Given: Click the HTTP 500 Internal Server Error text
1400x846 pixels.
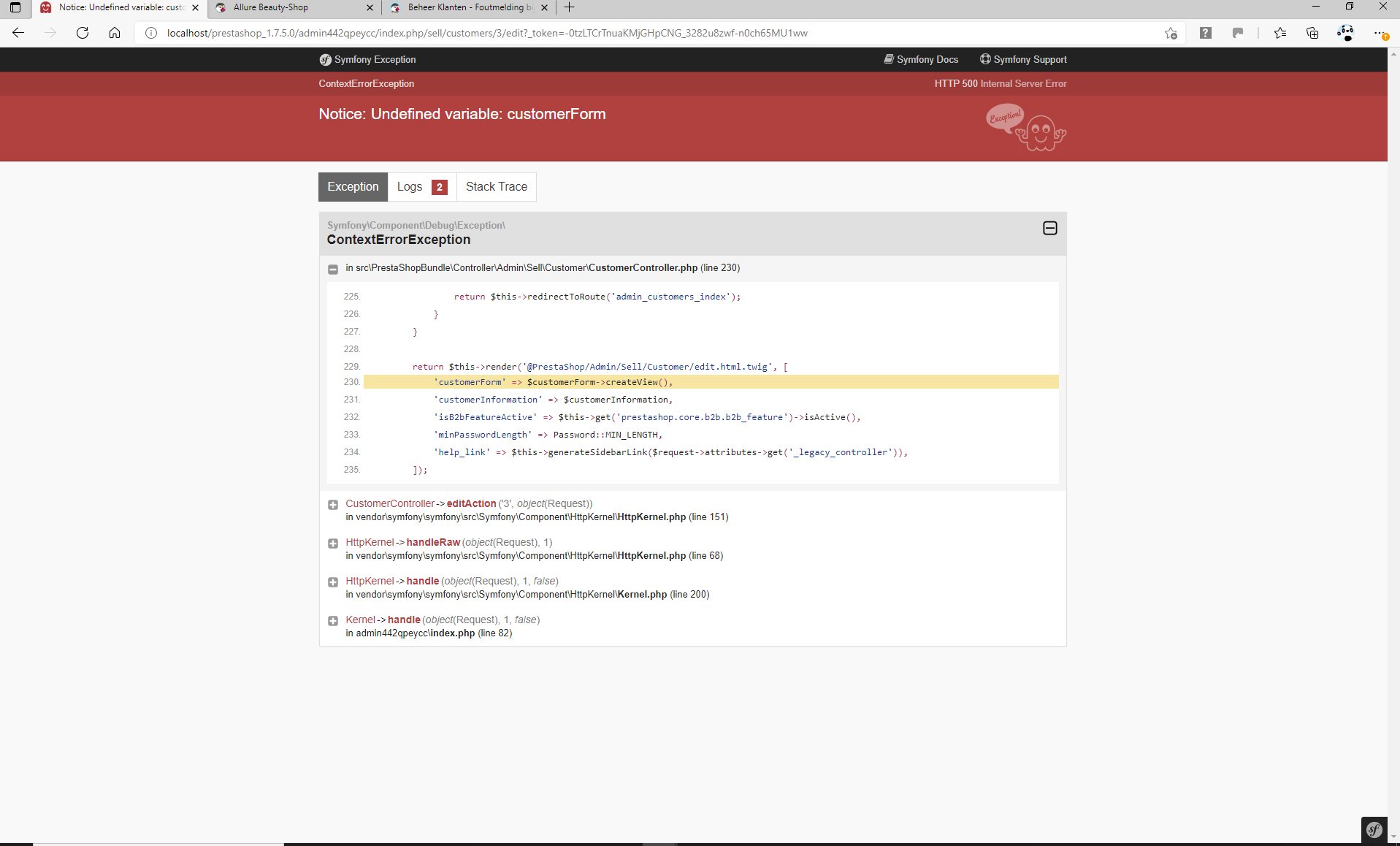Looking at the screenshot, I should tap(1001, 84).
